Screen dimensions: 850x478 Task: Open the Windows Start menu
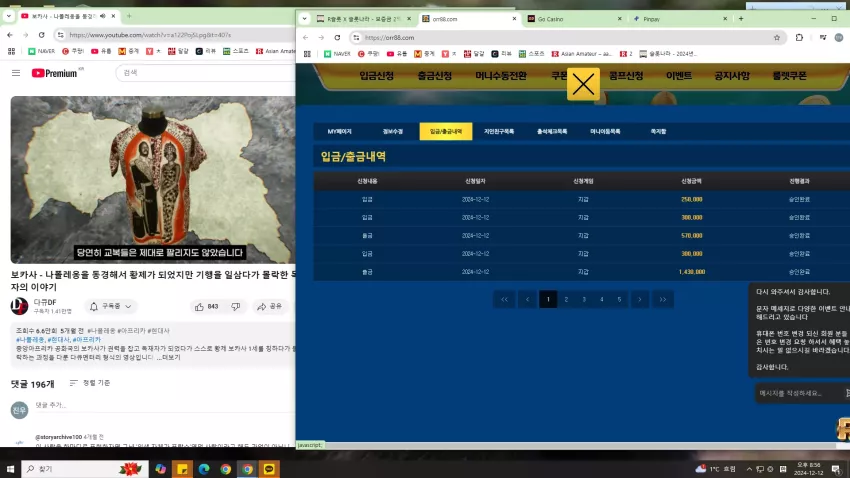[10, 469]
